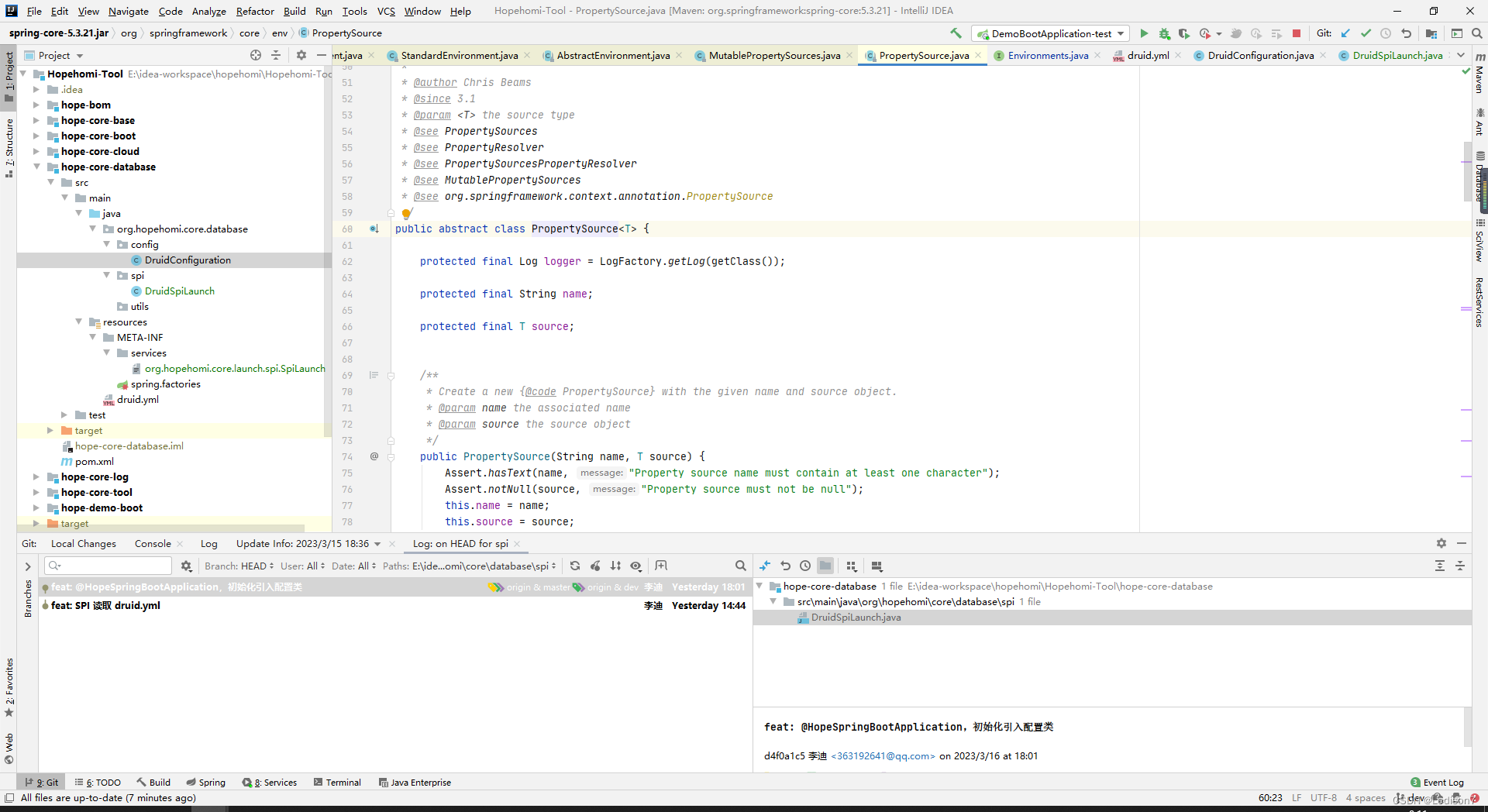
Task: Stop the running process with red square
Action: [x=1297, y=33]
